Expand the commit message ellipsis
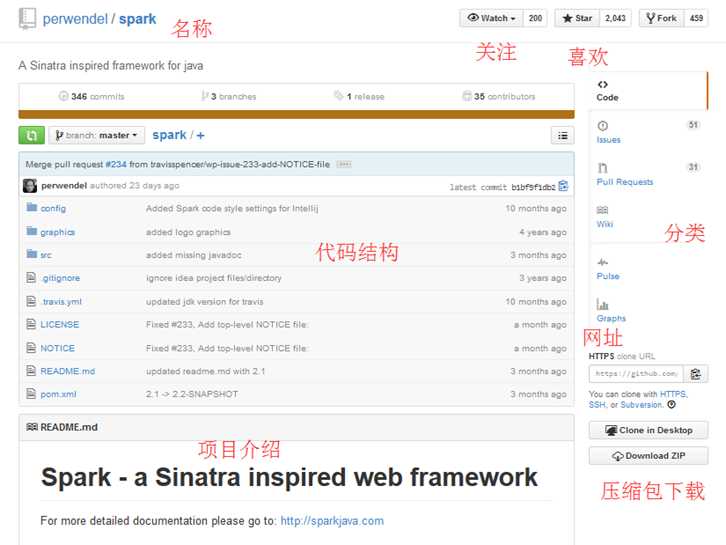Viewport: 726px width, 545px height. 344,164
